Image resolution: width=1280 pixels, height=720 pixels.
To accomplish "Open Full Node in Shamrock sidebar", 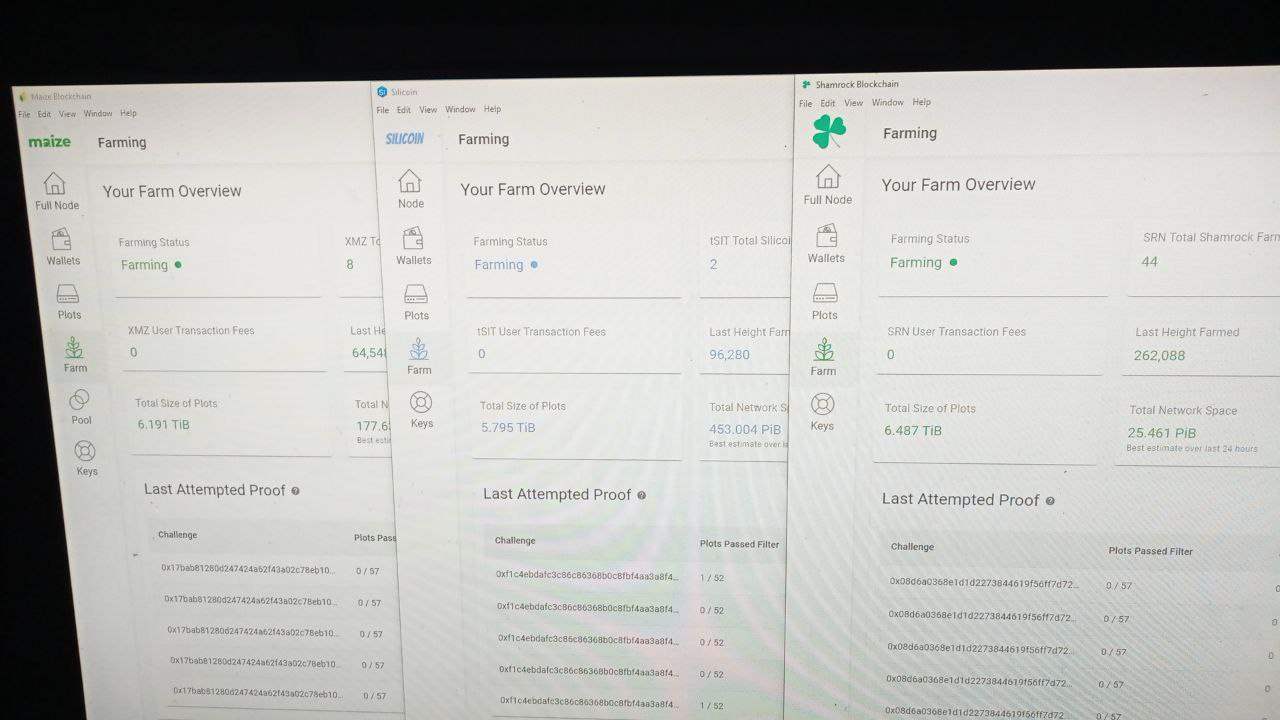I will pyautogui.click(x=828, y=185).
